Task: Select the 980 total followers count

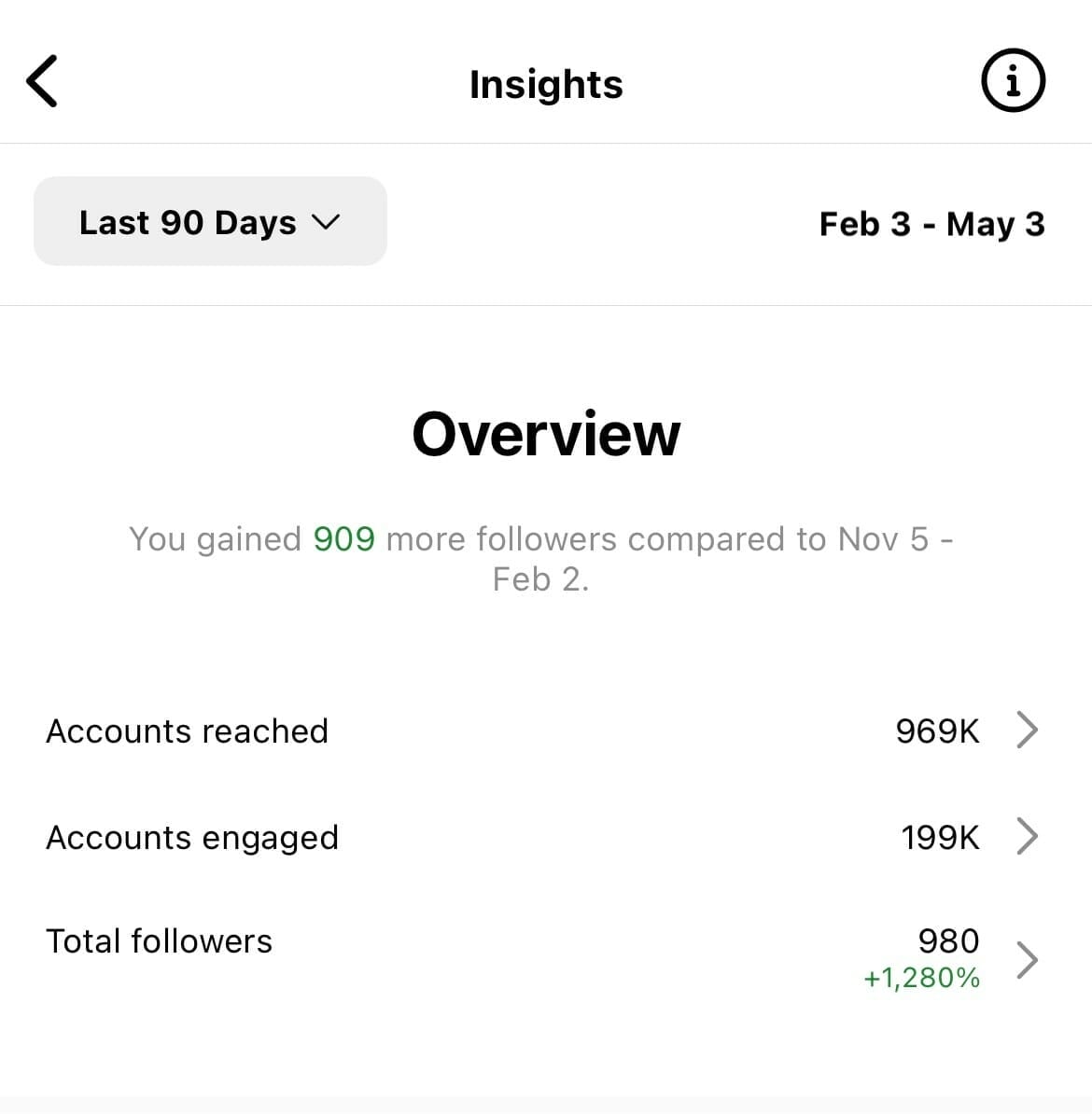Action: 947,940
